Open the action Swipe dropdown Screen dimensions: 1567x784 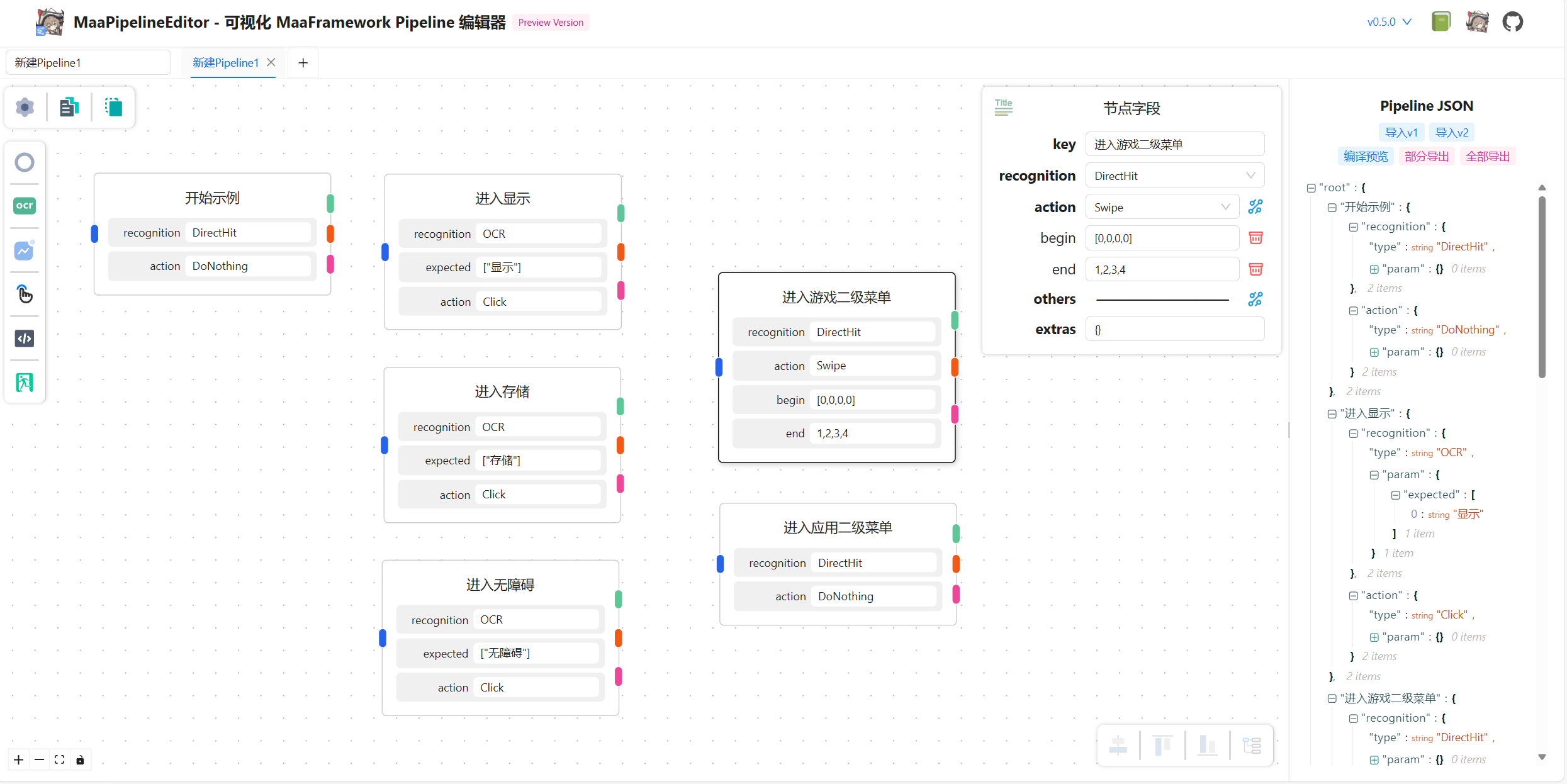point(1162,207)
